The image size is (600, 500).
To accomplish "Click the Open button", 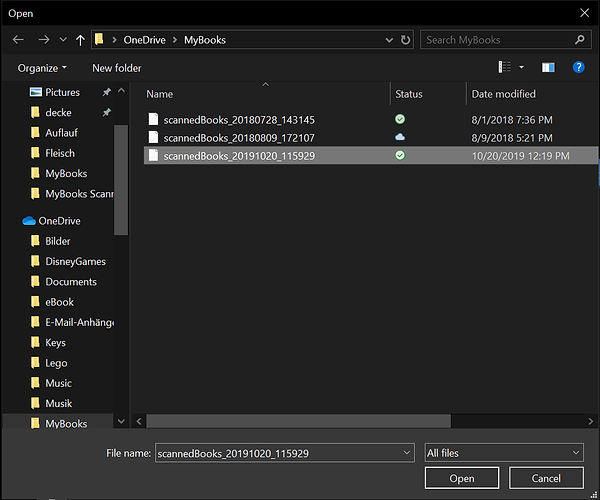I will (462, 478).
